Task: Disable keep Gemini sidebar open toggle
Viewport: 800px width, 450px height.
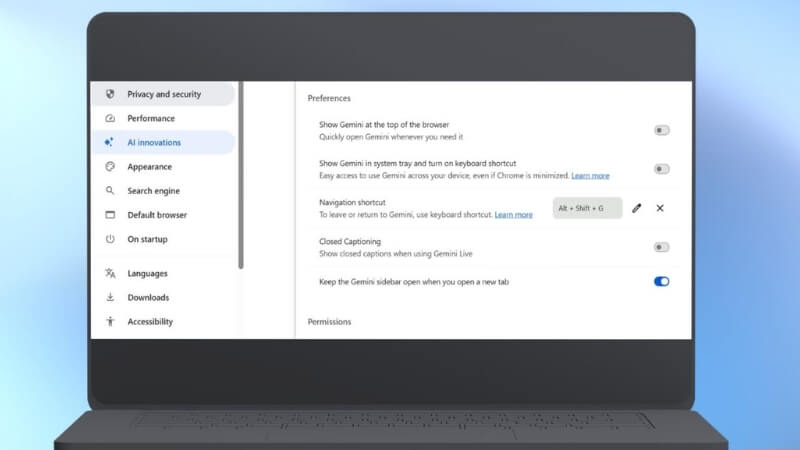Action: point(661,282)
